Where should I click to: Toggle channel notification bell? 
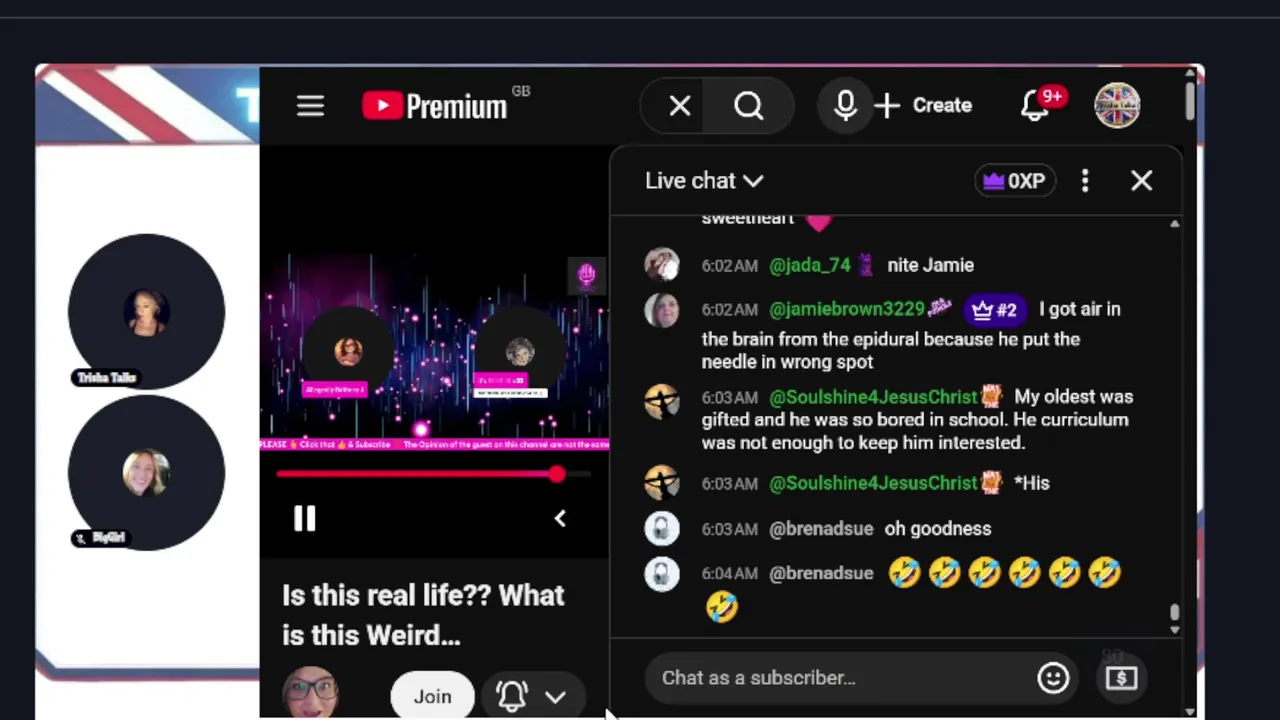[x=512, y=696]
